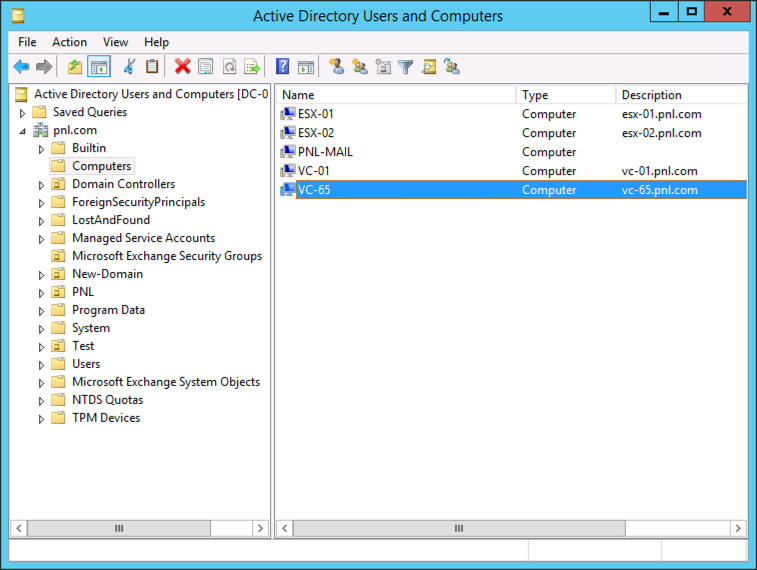
Task: Go back with the blue Back arrow
Action: [x=21, y=67]
